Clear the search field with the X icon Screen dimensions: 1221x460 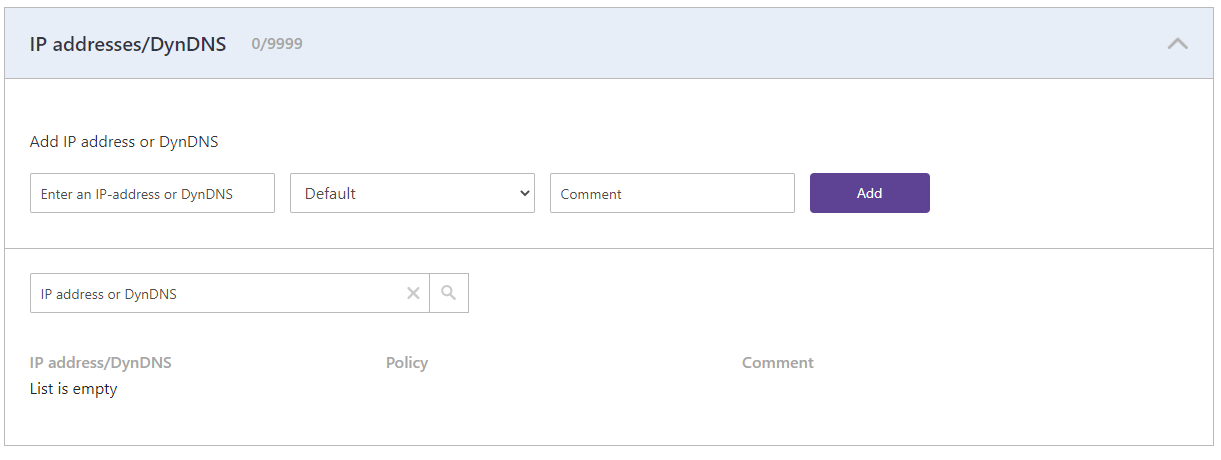tap(413, 293)
